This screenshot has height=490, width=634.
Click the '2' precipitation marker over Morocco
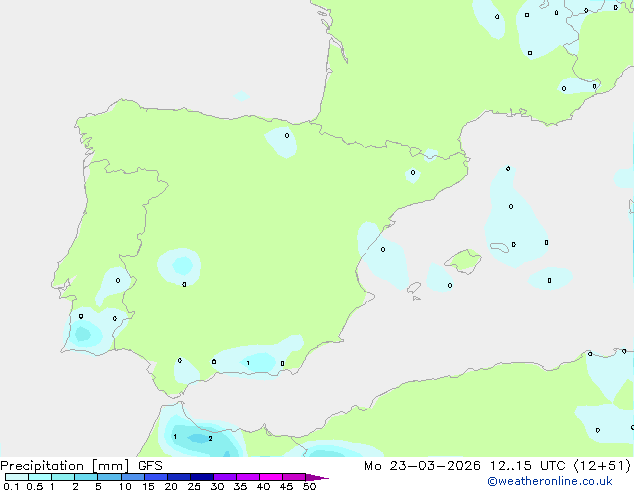pyautogui.click(x=210, y=438)
